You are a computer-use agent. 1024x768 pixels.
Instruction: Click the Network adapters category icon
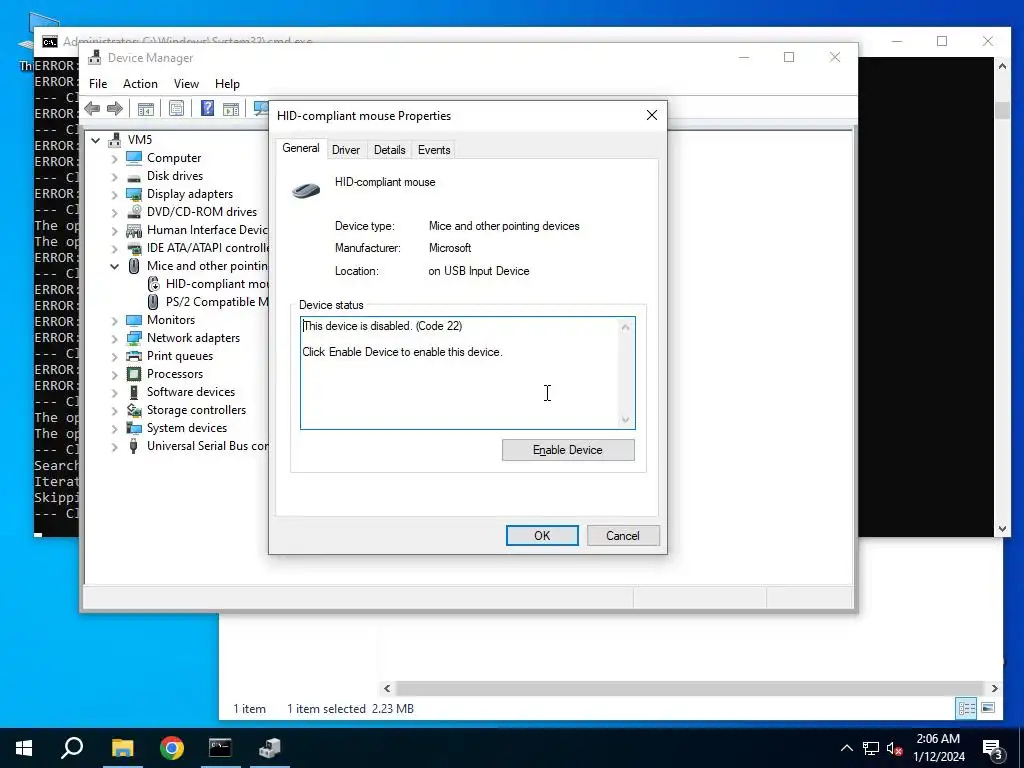pyautogui.click(x=134, y=338)
